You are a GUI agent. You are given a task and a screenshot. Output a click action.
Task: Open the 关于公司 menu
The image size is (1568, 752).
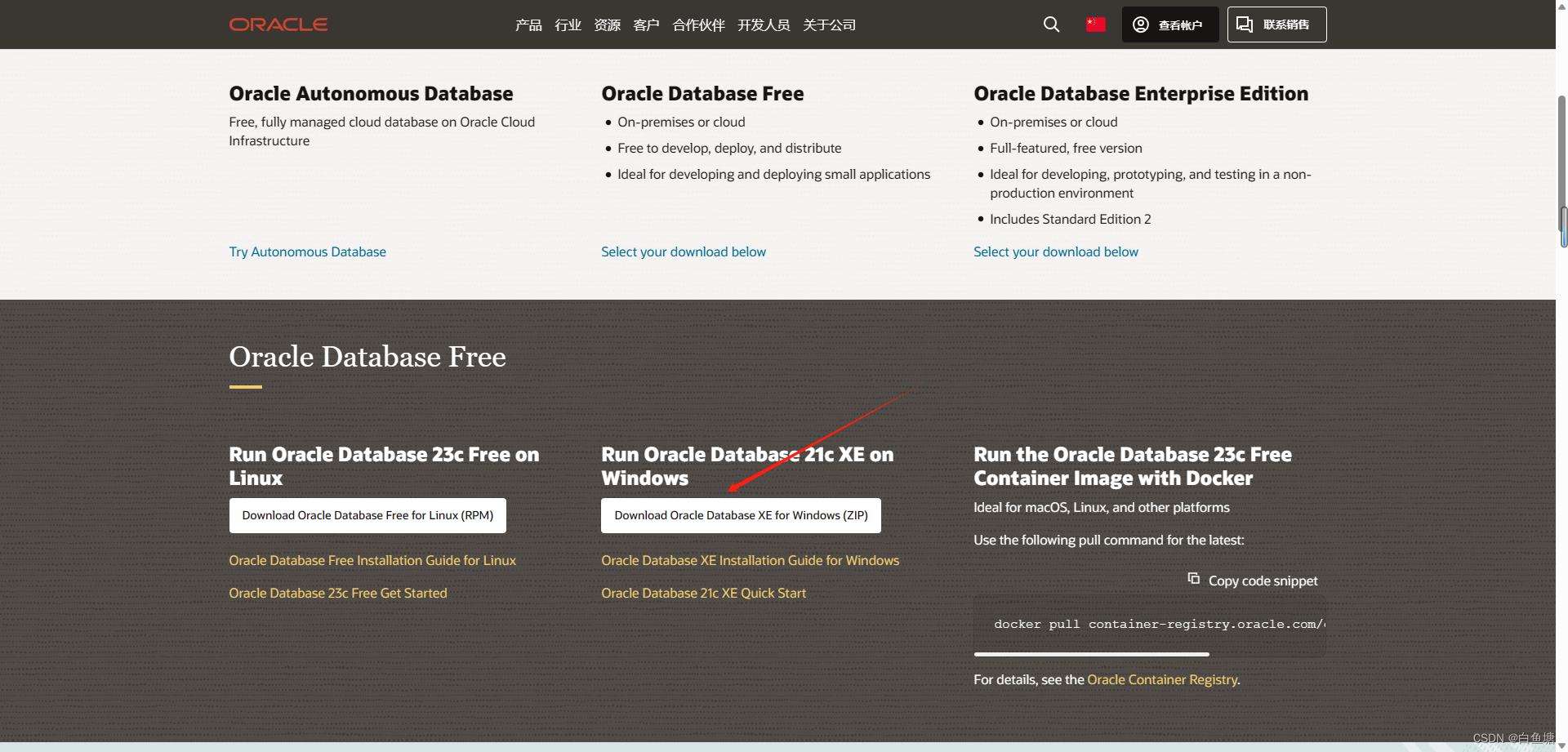pos(829,25)
